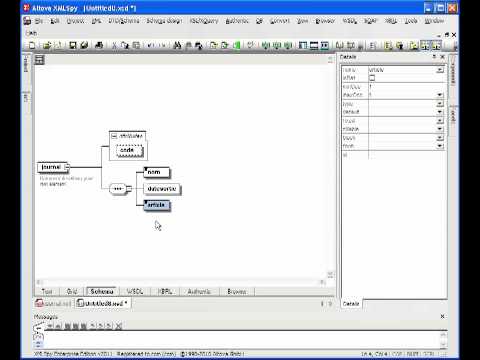Switch to the Text view tab
The width and height of the screenshot is (480, 360).
coord(47,292)
